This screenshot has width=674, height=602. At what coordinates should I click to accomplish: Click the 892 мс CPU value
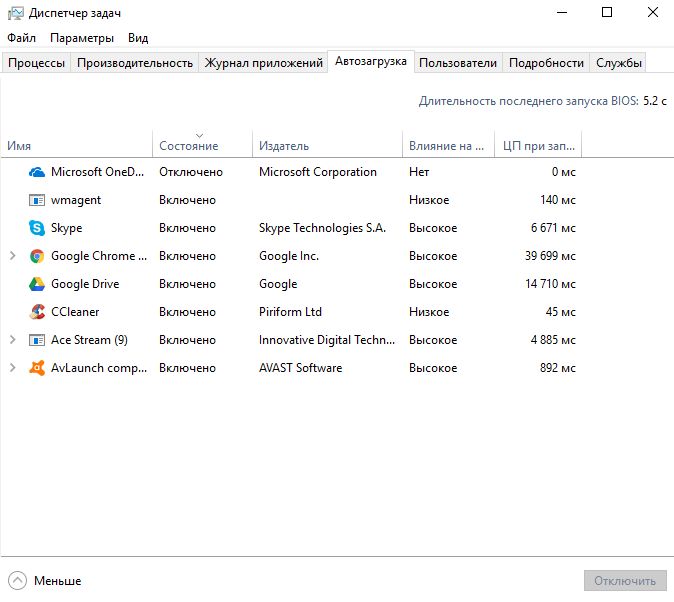pyautogui.click(x=558, y=368)
